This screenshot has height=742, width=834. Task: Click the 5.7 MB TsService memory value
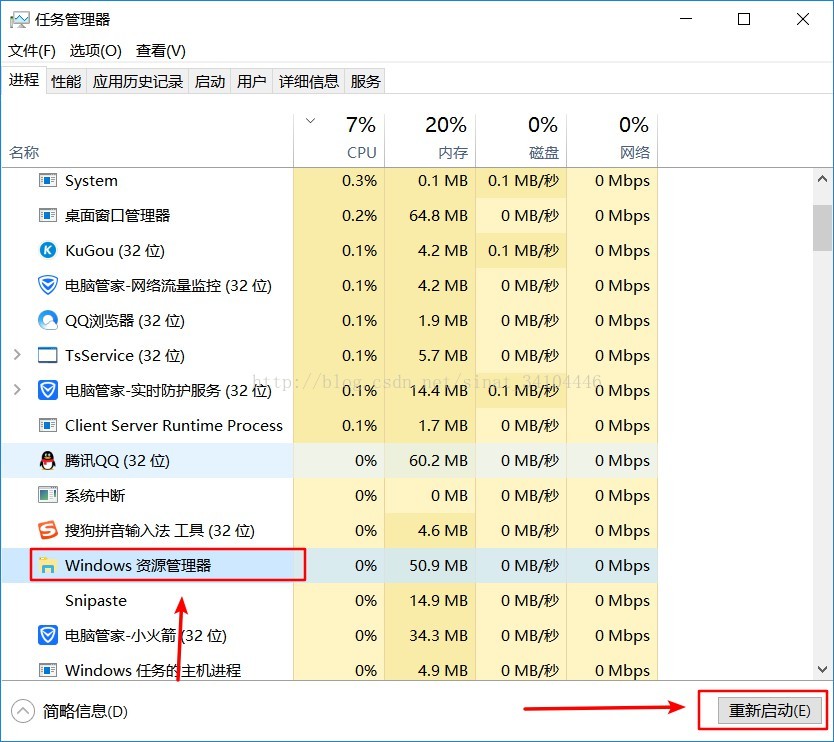pos(443,355)
